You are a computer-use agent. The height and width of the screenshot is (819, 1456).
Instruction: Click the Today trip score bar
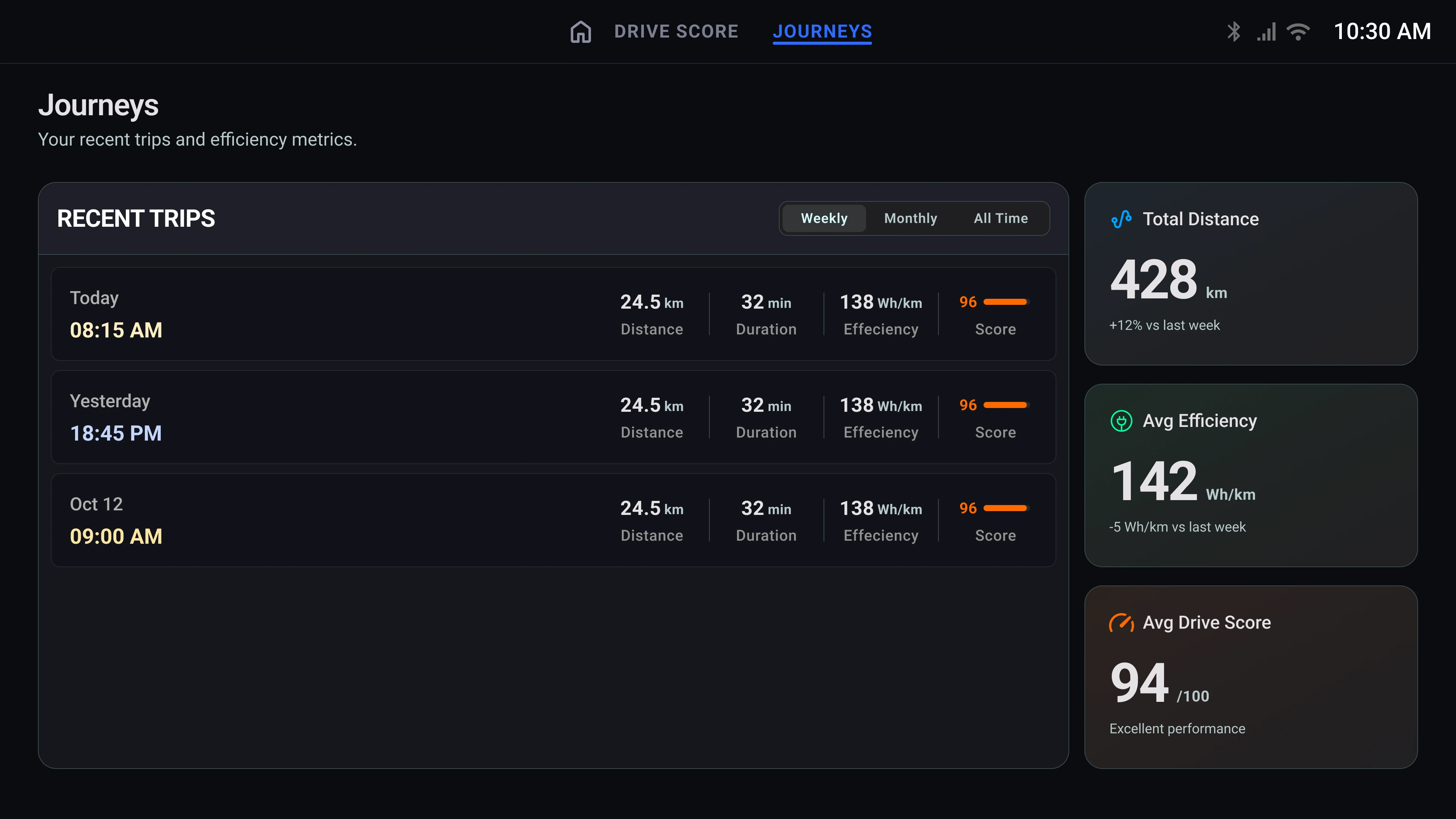pyautogui.click(x=1006, y=302)
